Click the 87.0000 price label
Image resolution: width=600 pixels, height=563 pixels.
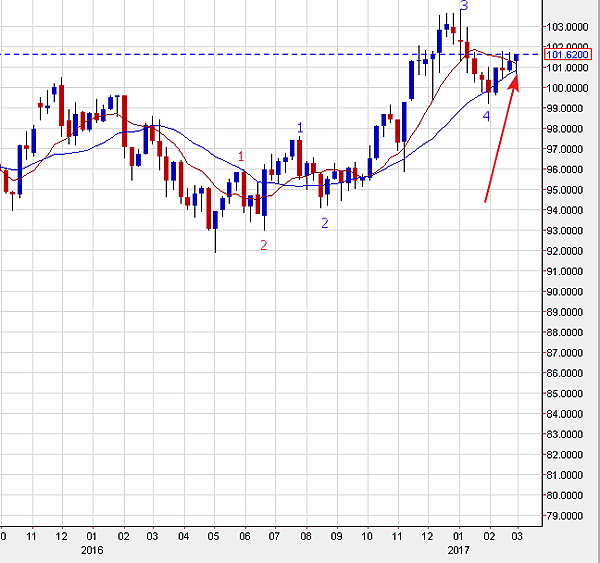click(x=567, y=353)
